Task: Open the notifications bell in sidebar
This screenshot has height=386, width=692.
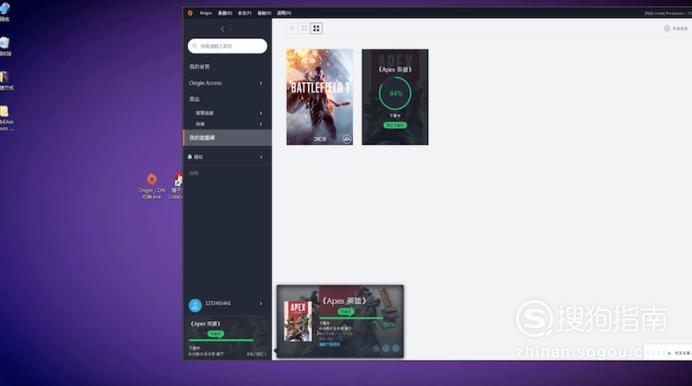Action: click(190, 157)
